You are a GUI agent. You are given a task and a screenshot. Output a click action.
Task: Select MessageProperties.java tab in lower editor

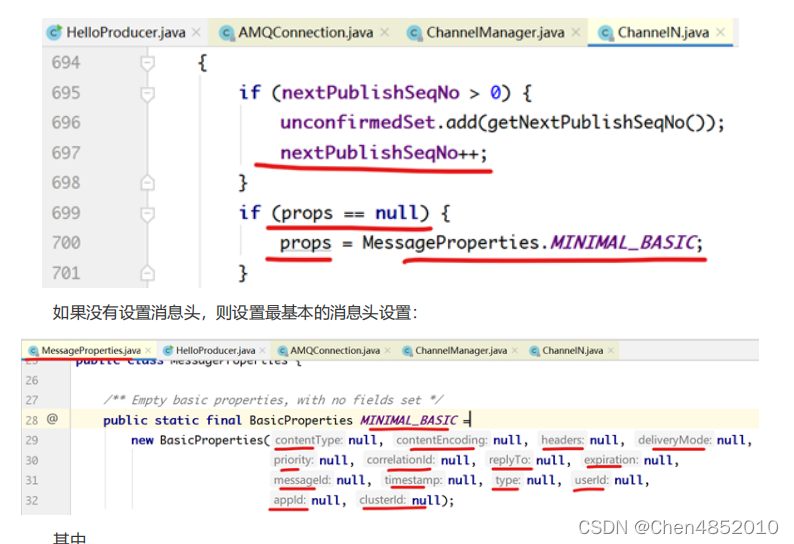(91, 351)
